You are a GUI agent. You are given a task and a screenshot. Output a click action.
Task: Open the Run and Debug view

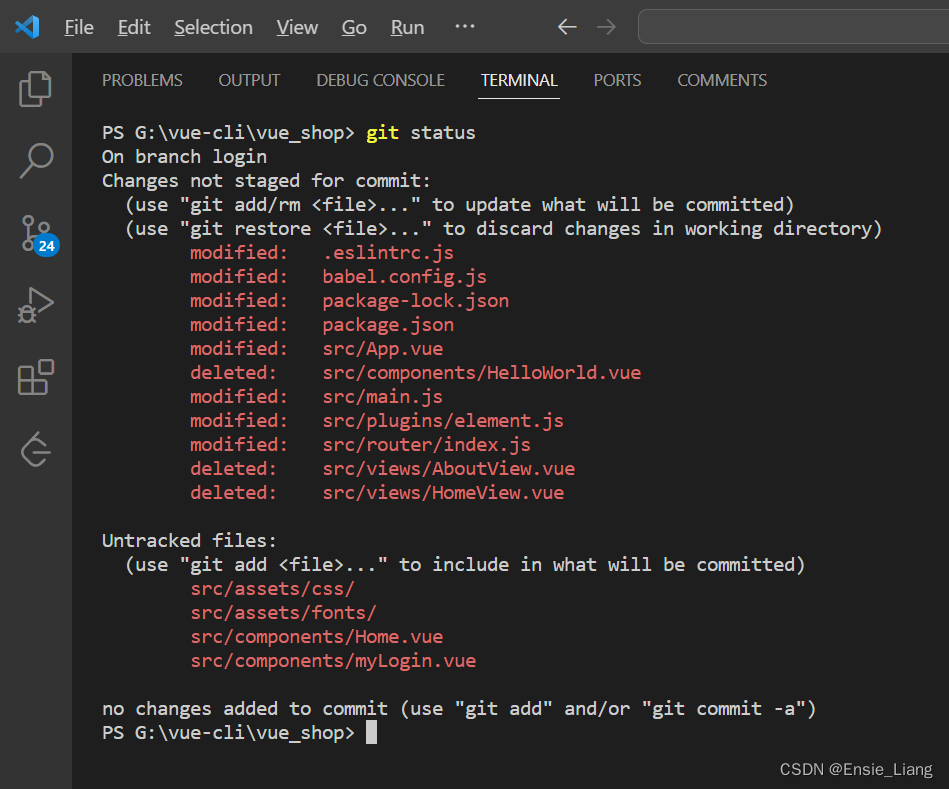pos(35,304)
